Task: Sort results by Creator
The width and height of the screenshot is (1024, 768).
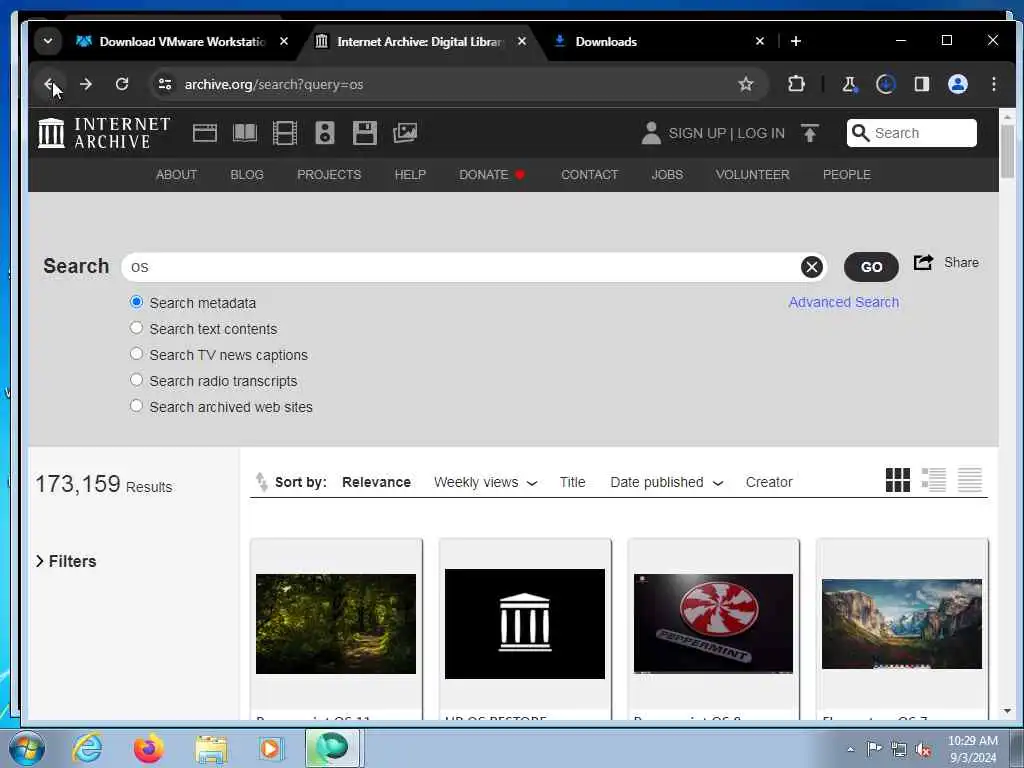Action: click(x=769, y=483)
